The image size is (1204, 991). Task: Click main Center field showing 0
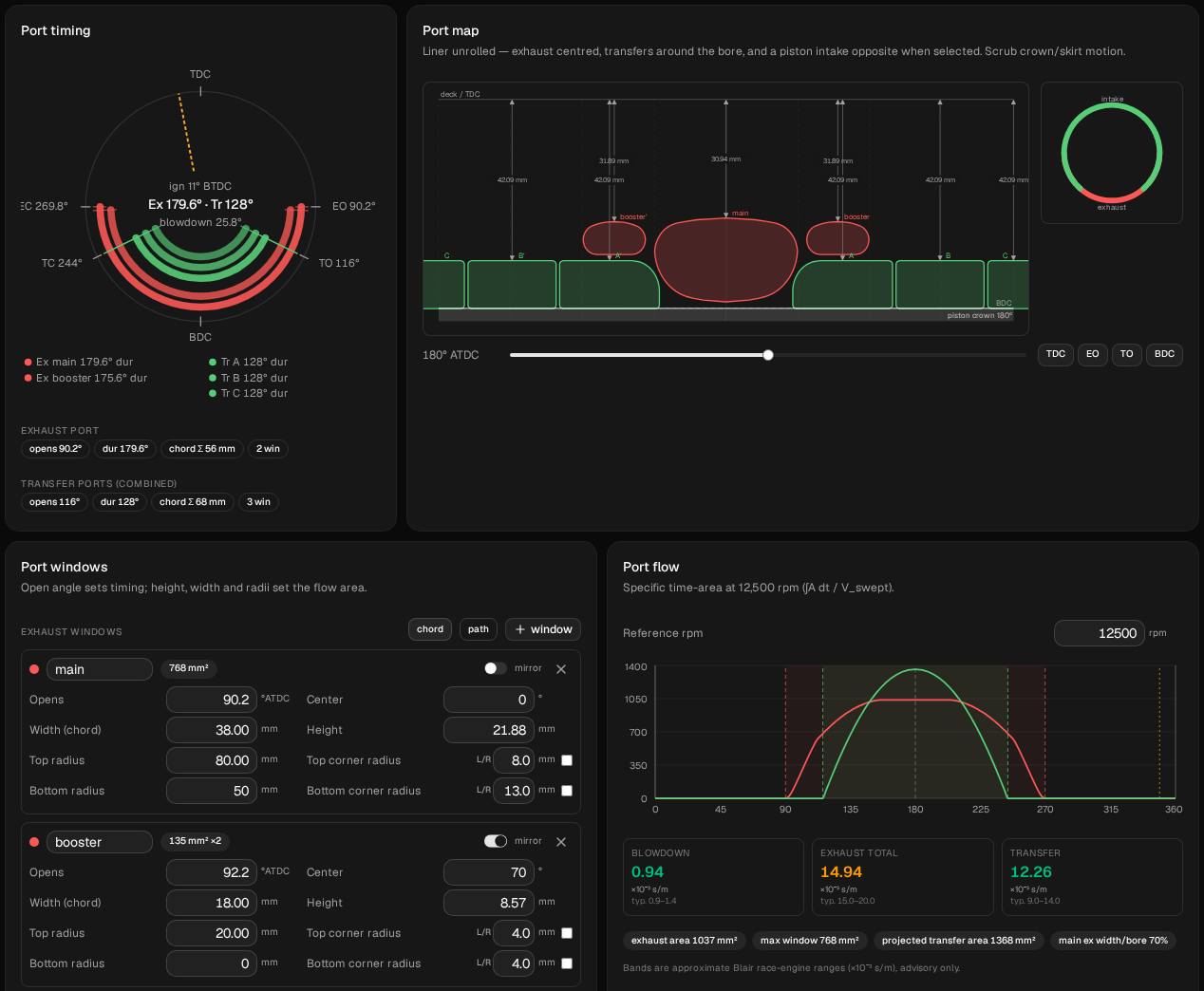point(489,700)
